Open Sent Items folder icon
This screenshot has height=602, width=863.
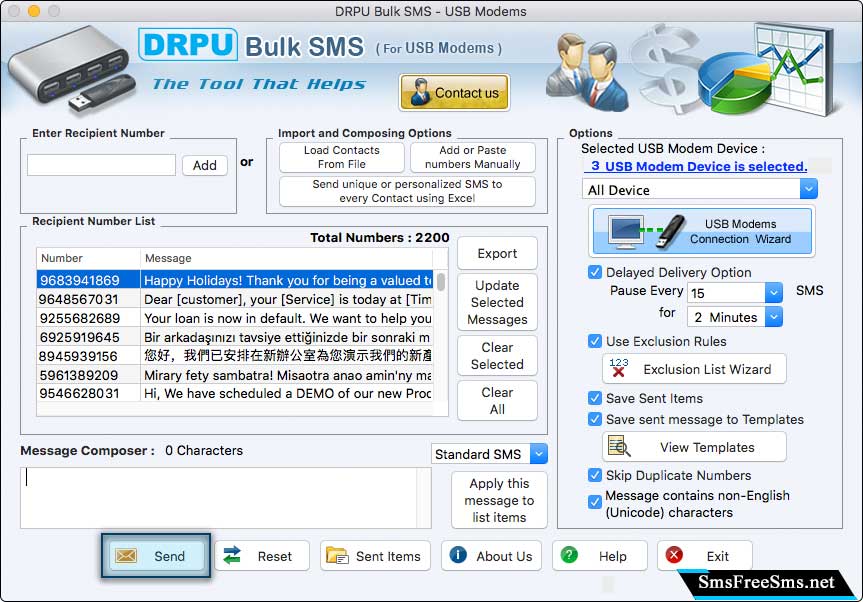coord(337,556)
